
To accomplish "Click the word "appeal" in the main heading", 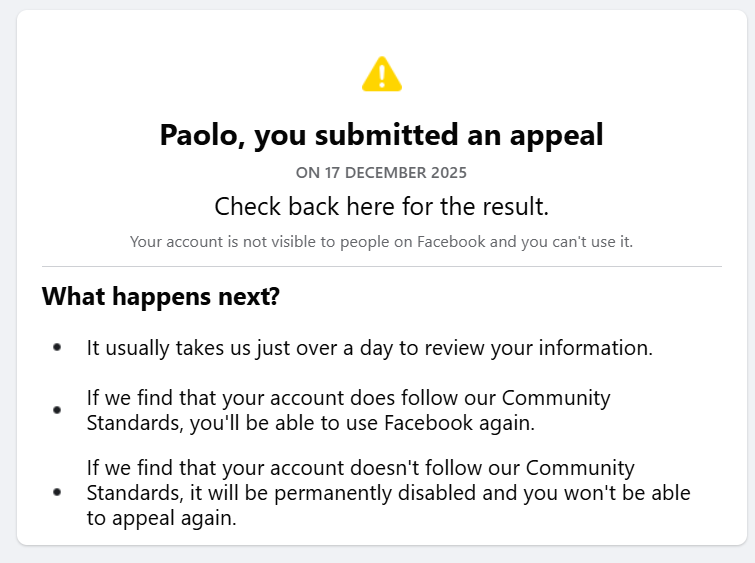I will (557, 135).
